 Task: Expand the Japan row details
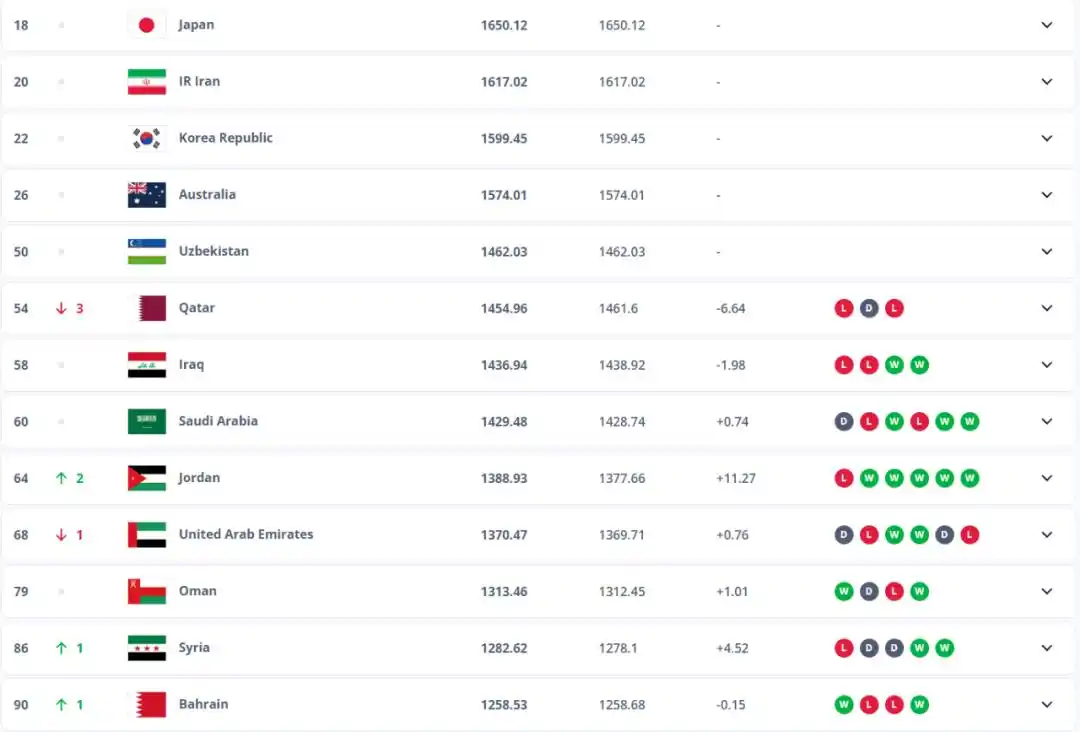(x=1047, y=25)
